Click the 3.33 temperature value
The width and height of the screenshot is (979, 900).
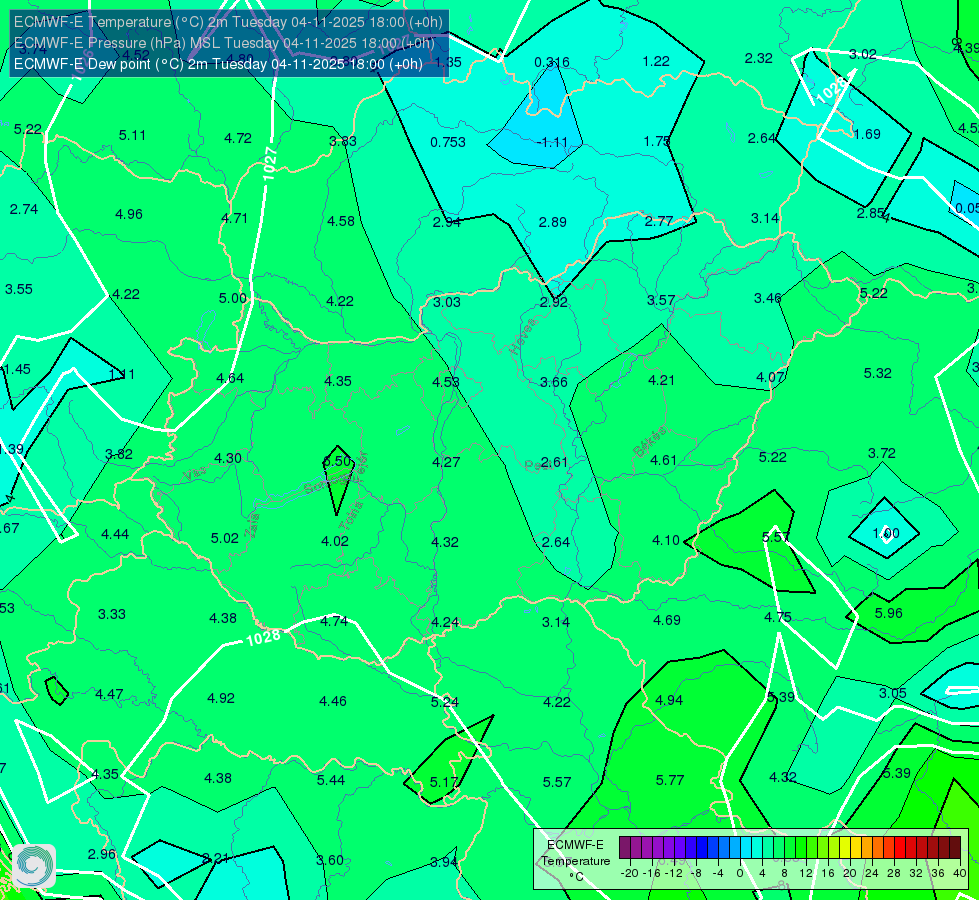click(112, 615)
